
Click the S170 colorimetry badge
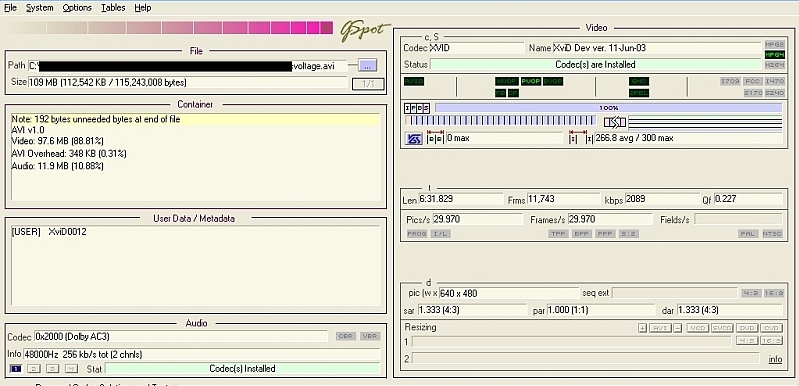pyautogui.click(x=752, y=93)
